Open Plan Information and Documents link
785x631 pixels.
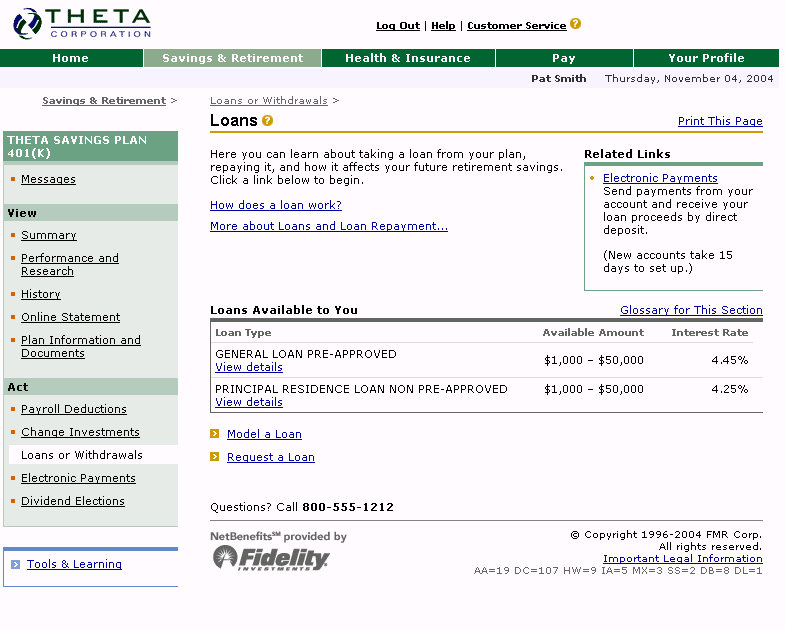[x=81, y=347]
